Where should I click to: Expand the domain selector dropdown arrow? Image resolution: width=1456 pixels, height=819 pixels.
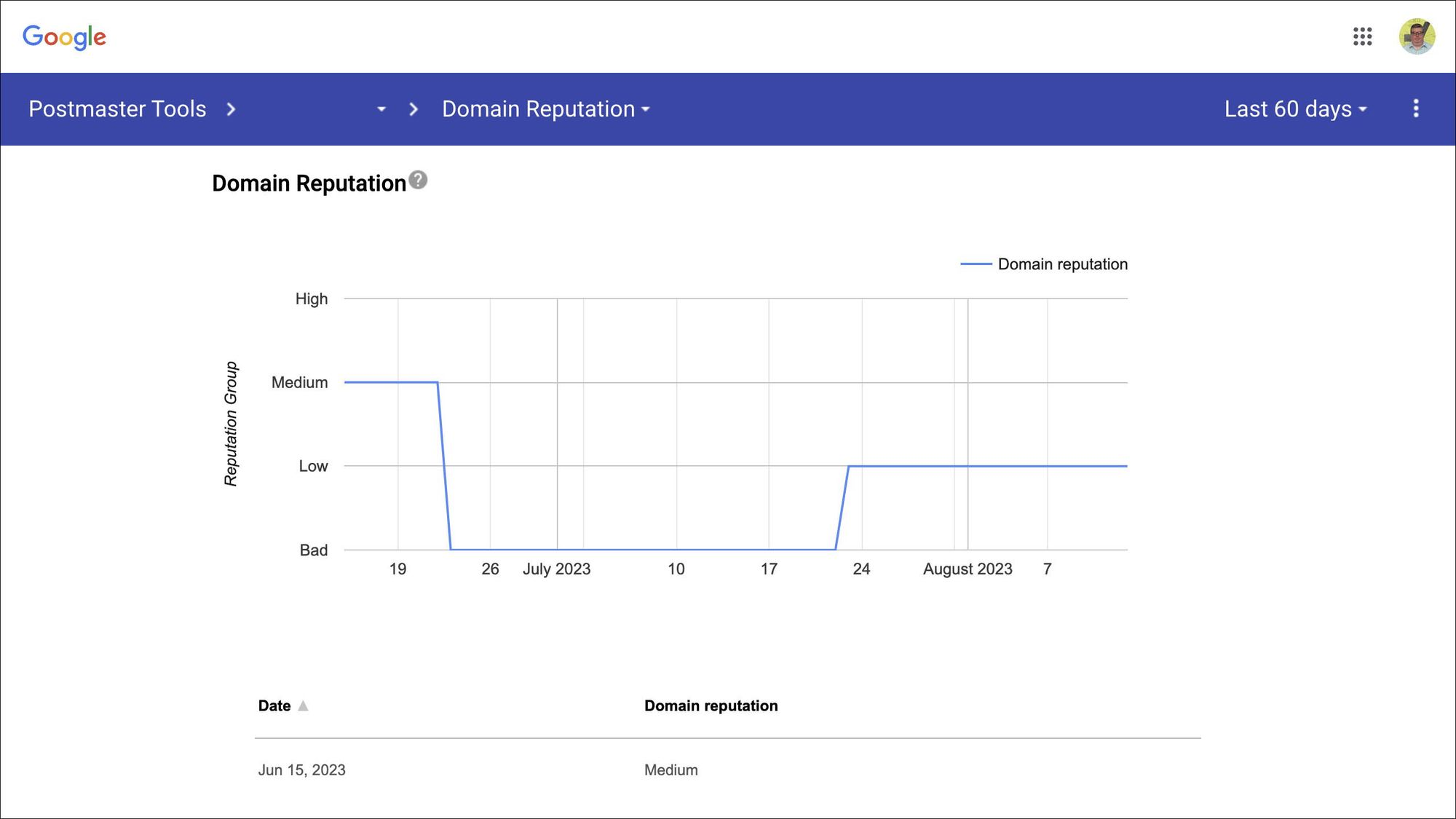coord(381,109)
